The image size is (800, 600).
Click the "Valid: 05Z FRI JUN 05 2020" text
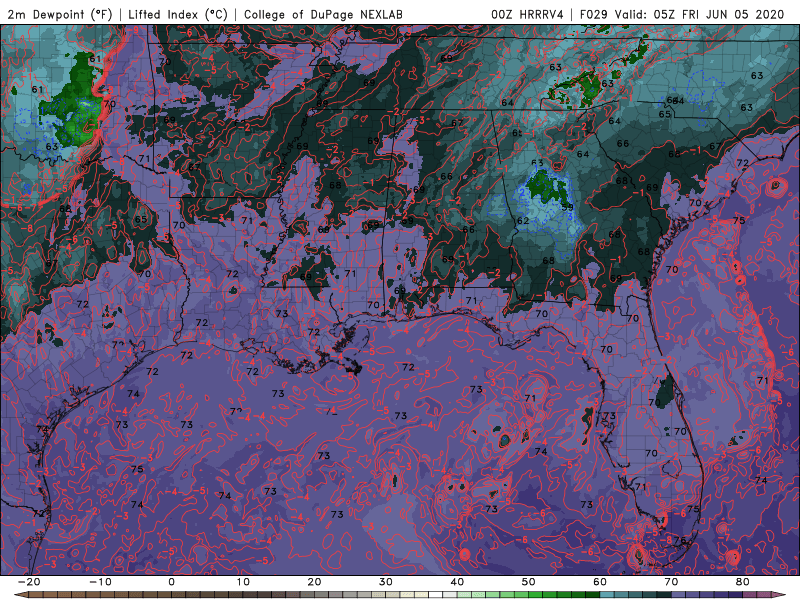(699, 14)
